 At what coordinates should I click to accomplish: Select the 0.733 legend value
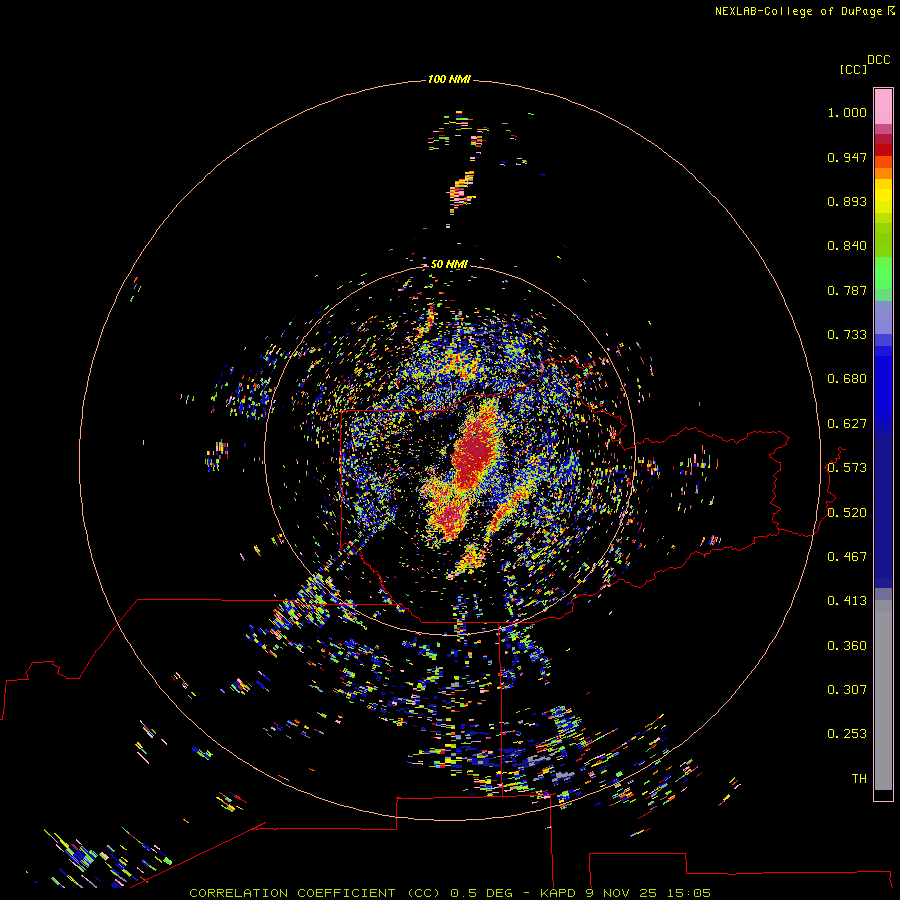coord(847,335)
